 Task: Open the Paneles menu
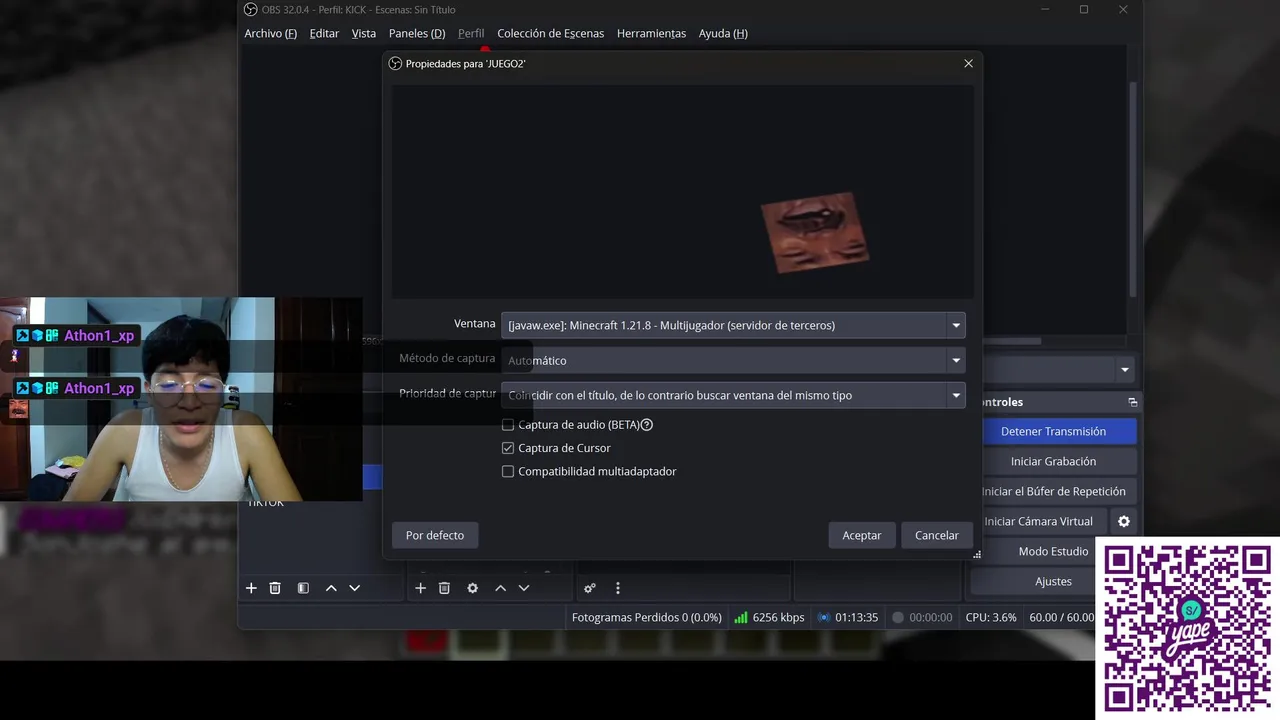pos(417,33)
